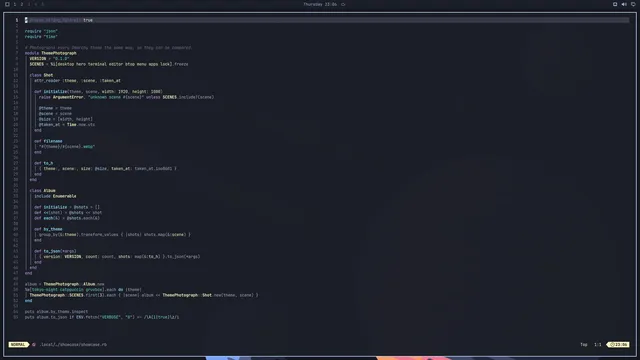Switch to workspace 4

(36, 4)
